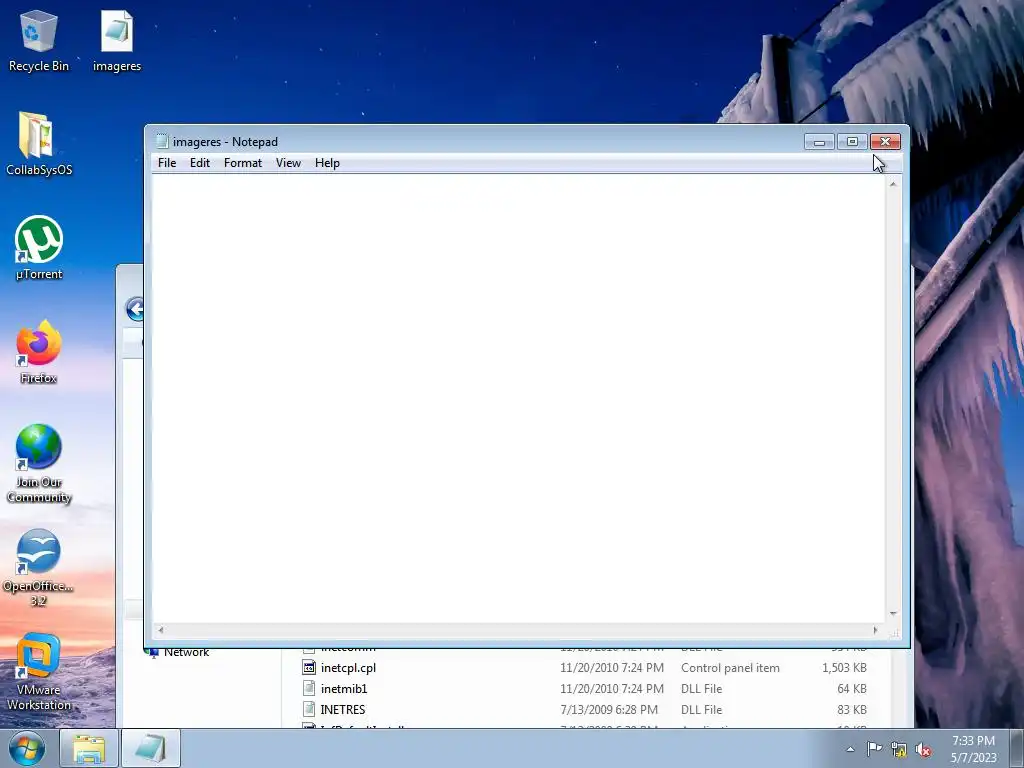1024x768 pixels.
Task: Show hidden tray icons arrow
Action: [x=850, y=749]
